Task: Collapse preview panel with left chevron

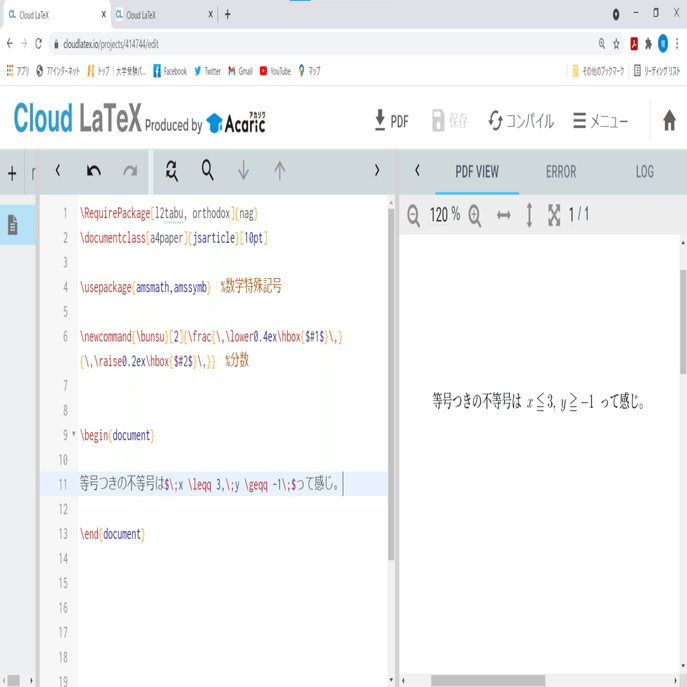Action: (x=417, y=170)
